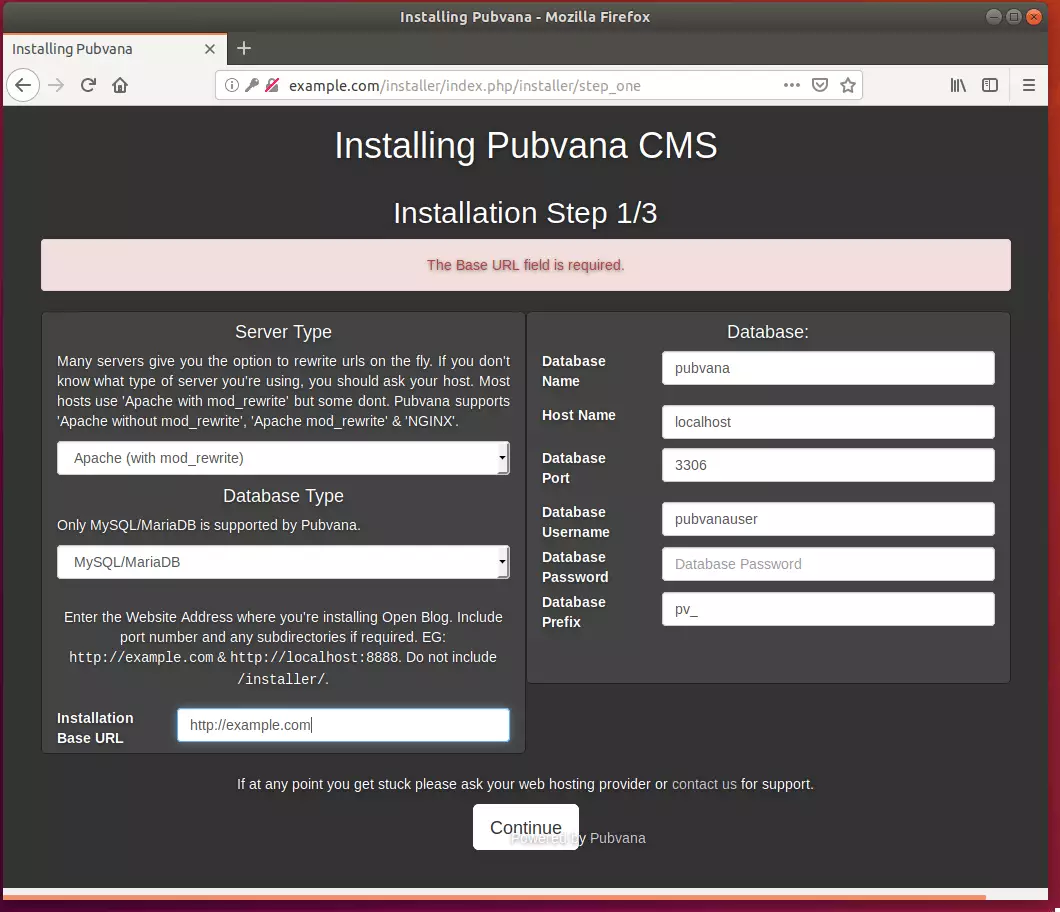Click the 'Installation Step 1/3' heading
1060x912 pixels.
525,213
